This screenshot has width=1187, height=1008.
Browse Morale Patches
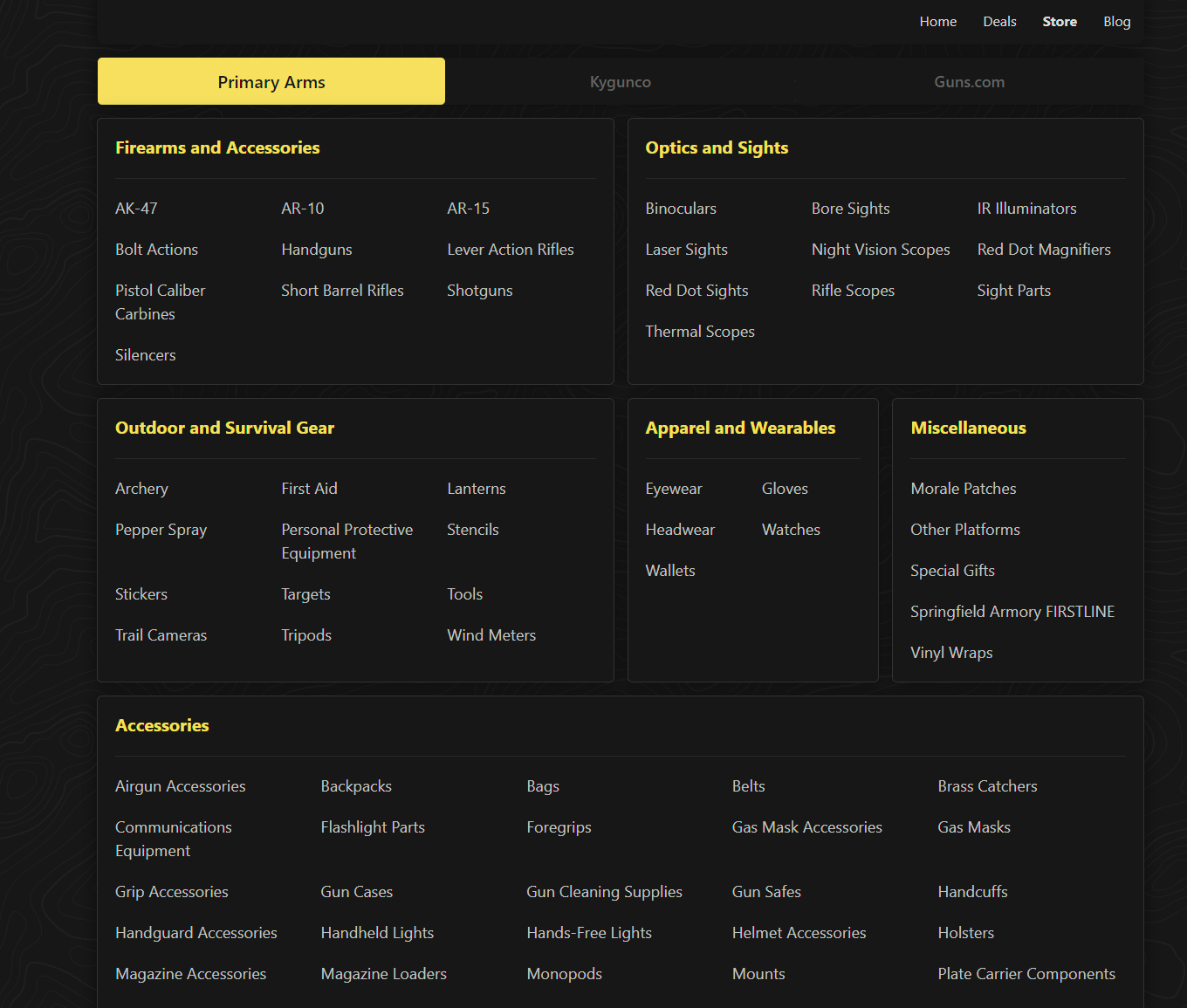[x=963, y=489]
